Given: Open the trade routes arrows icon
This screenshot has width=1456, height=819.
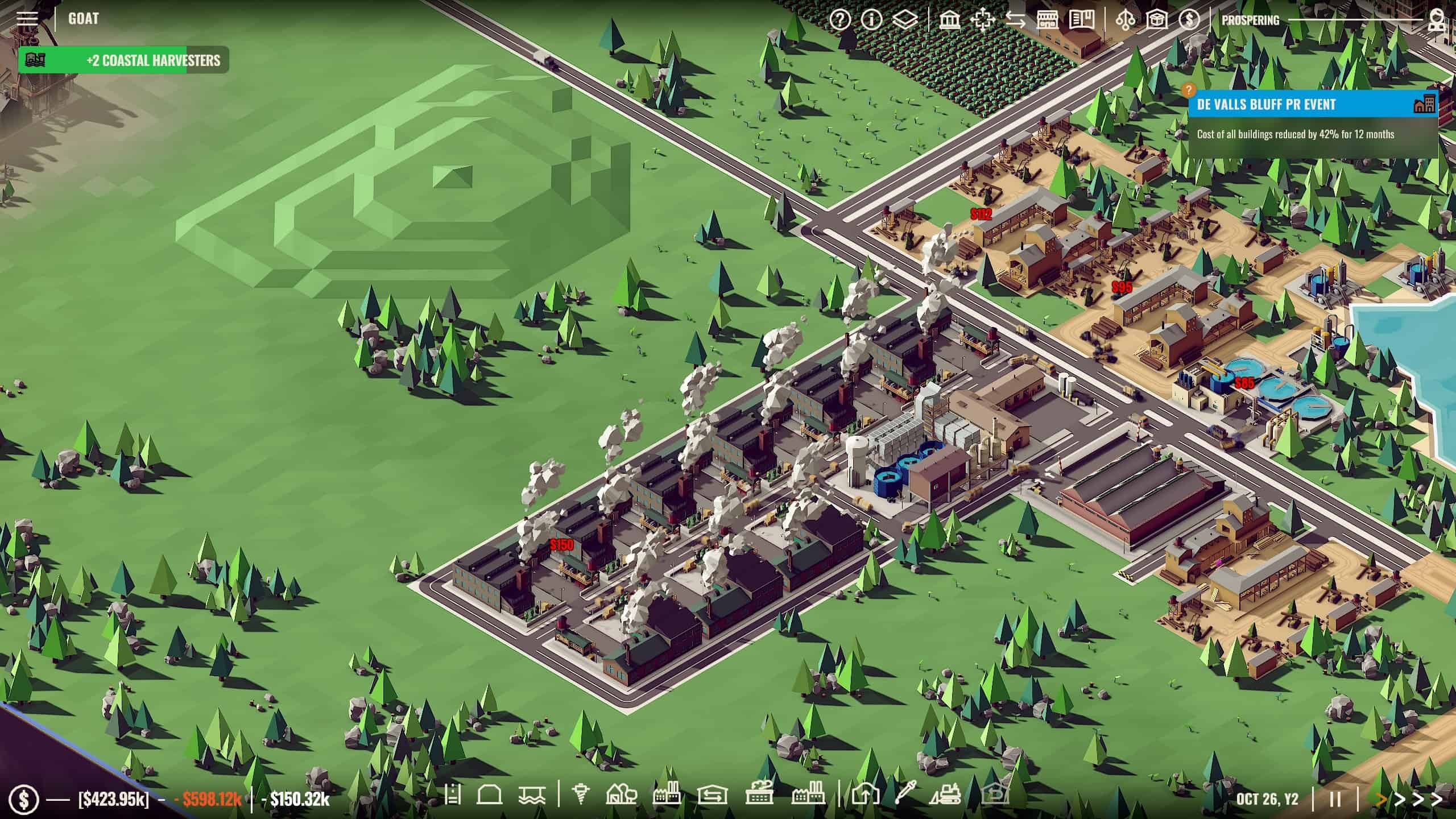Looking at the screenshot, I should tap(1015, 20).
